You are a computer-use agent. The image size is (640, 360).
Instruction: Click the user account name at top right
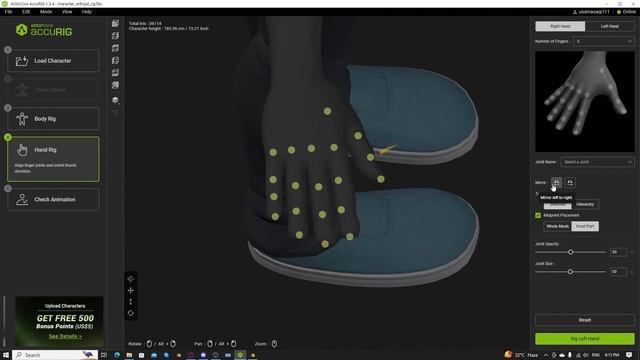click(591, 12)
